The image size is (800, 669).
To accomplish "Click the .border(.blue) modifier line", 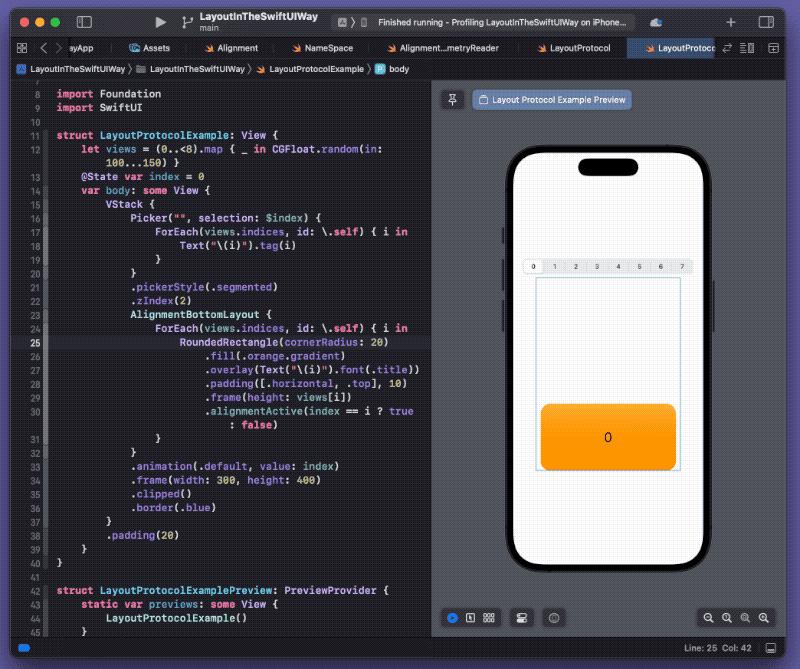I will (x=173, y=507).
